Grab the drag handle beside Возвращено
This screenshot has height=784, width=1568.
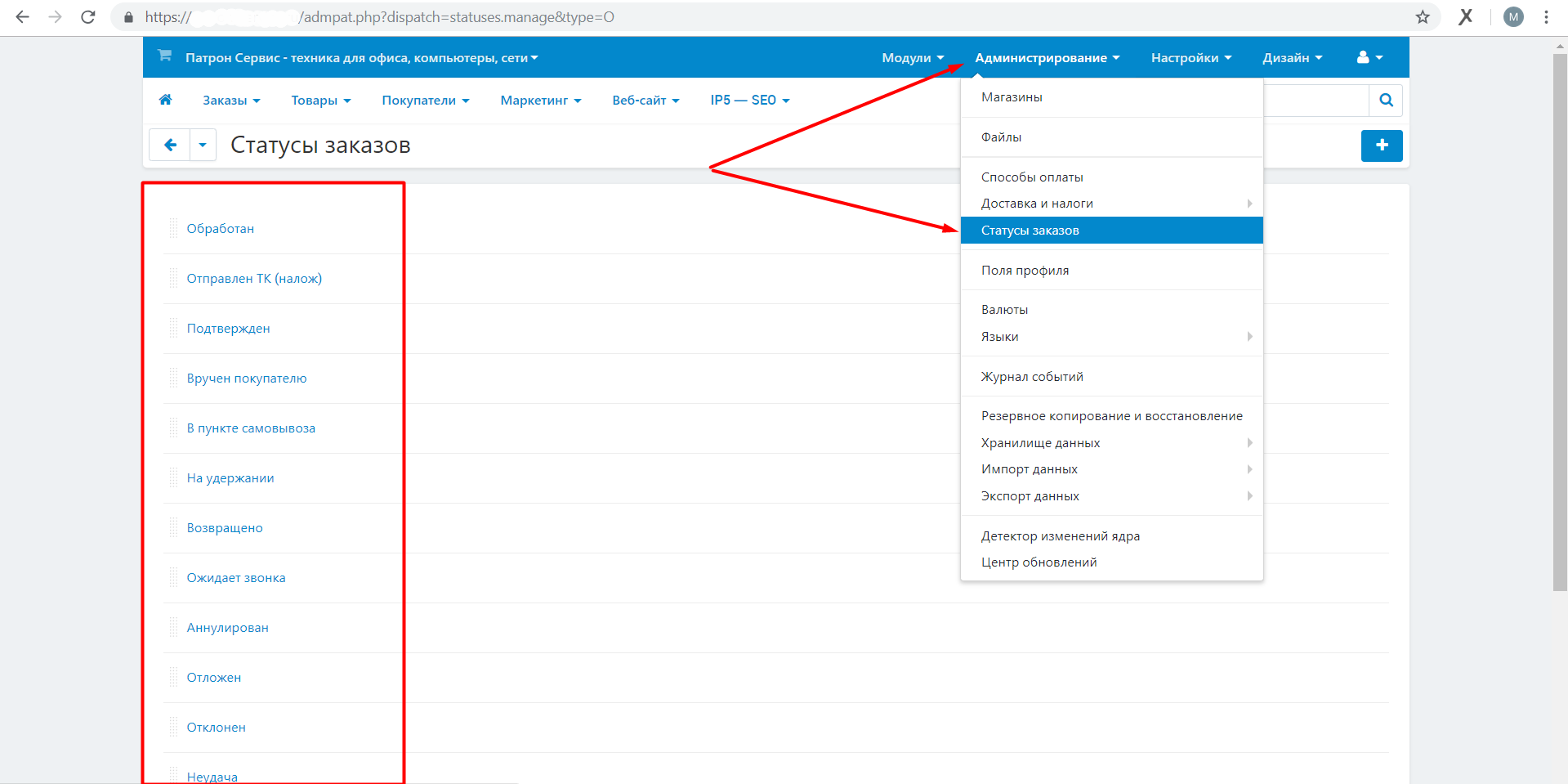pos(173,527)
